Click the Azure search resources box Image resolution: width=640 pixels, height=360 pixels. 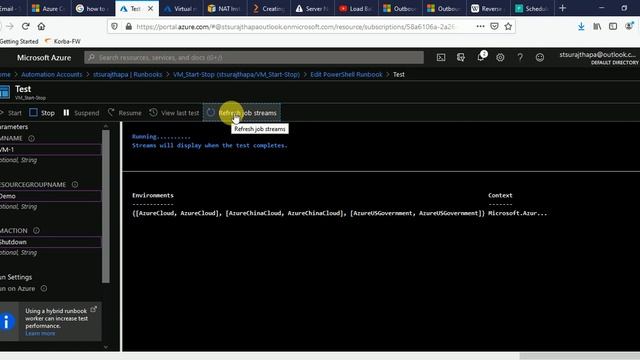(254, 58)
